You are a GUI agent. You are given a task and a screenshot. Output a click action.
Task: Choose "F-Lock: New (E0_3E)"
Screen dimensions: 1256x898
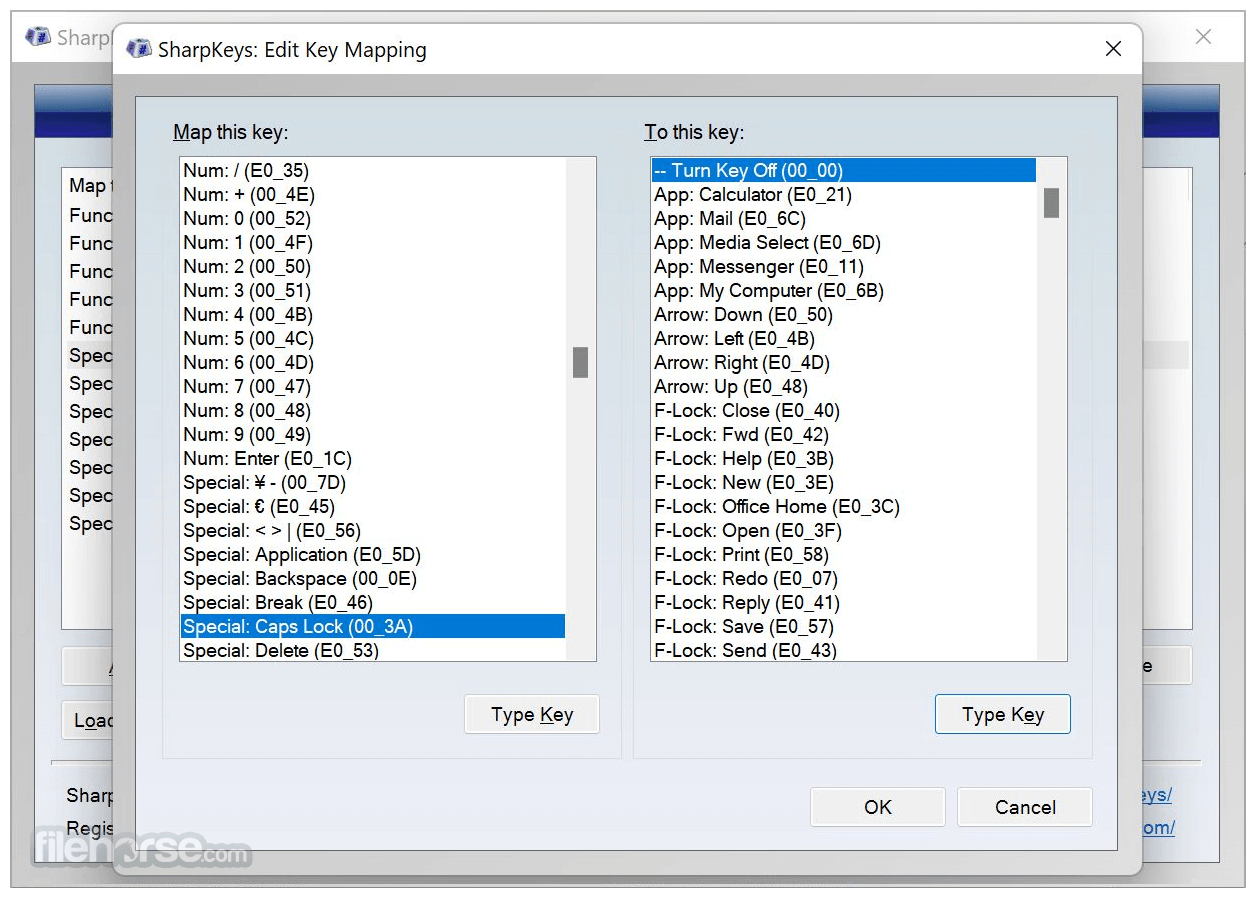point(844,482)
